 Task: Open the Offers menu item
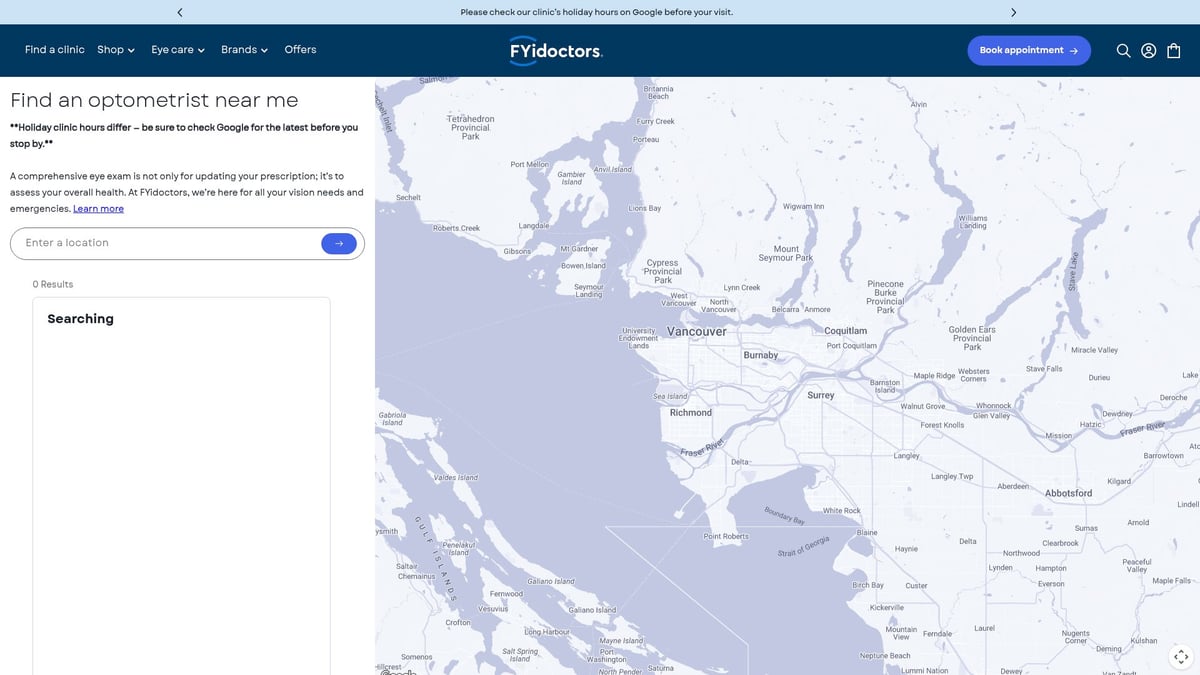point(300,50)
